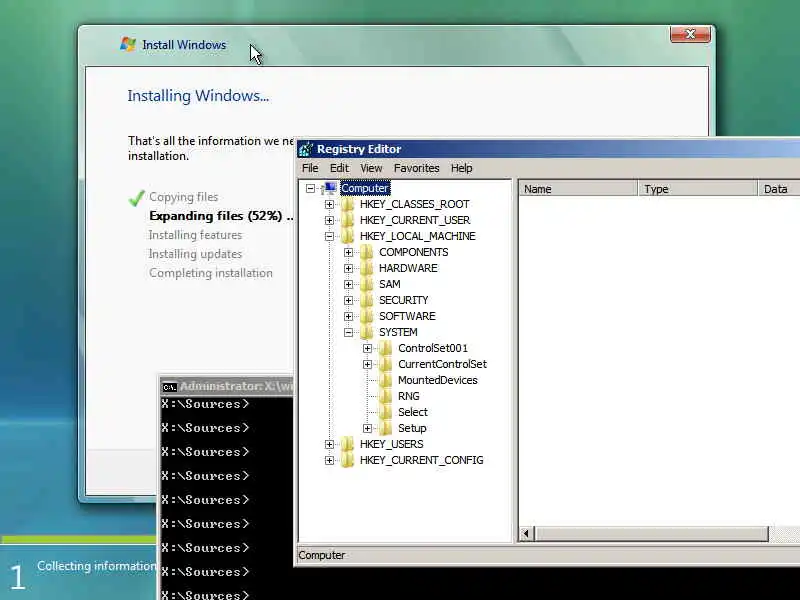Select the HKEY_LOCAL_MACHINE label
The image size is (800, 600).
pyautogui.click(x=417, y=236)
